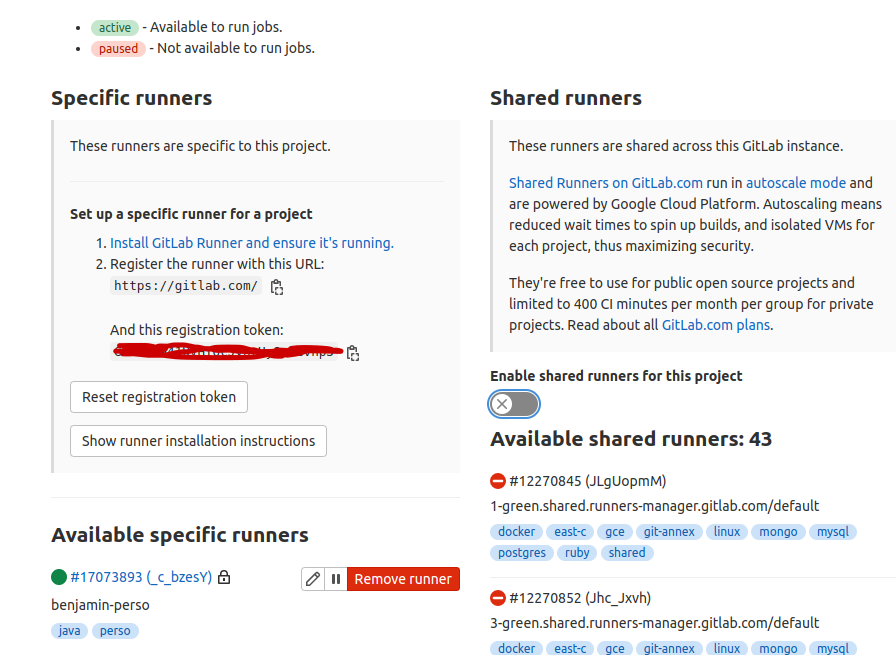Viewport: 896px width, 655px height.
Task: Reset the registration token
Action: [x=159, y=397]
